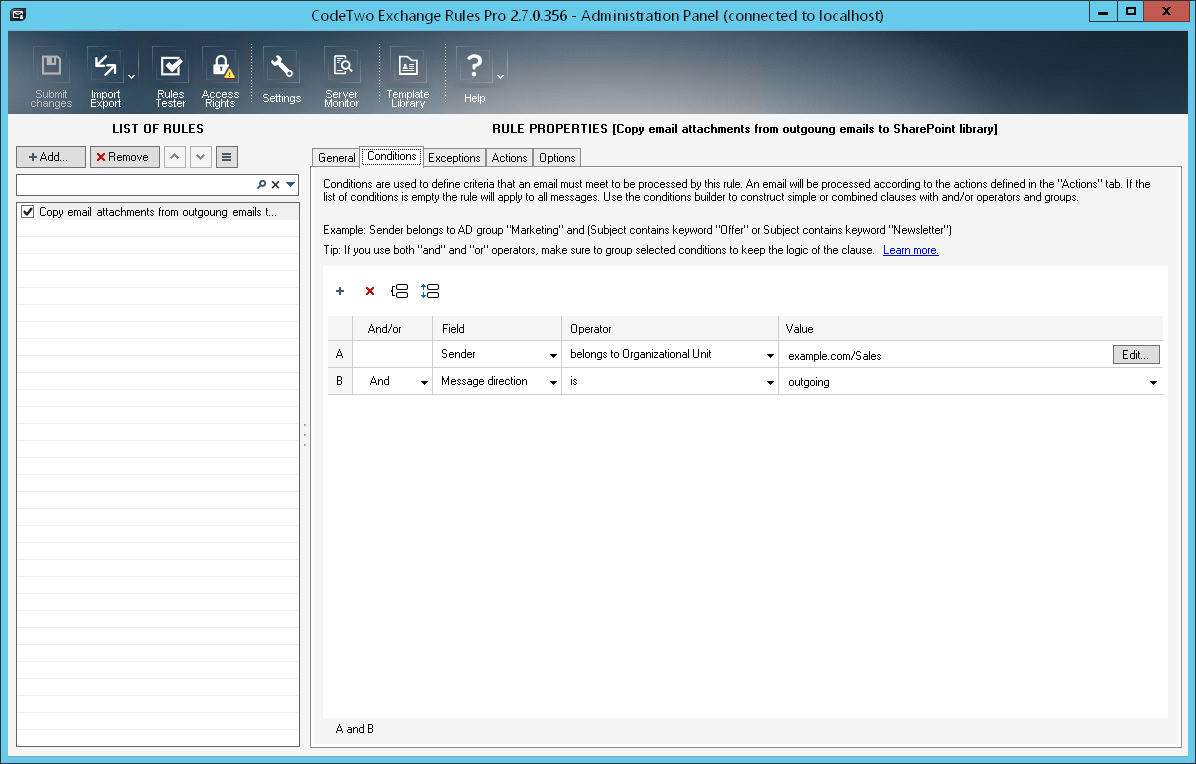Switch to the Options tab

coord(557,158)
